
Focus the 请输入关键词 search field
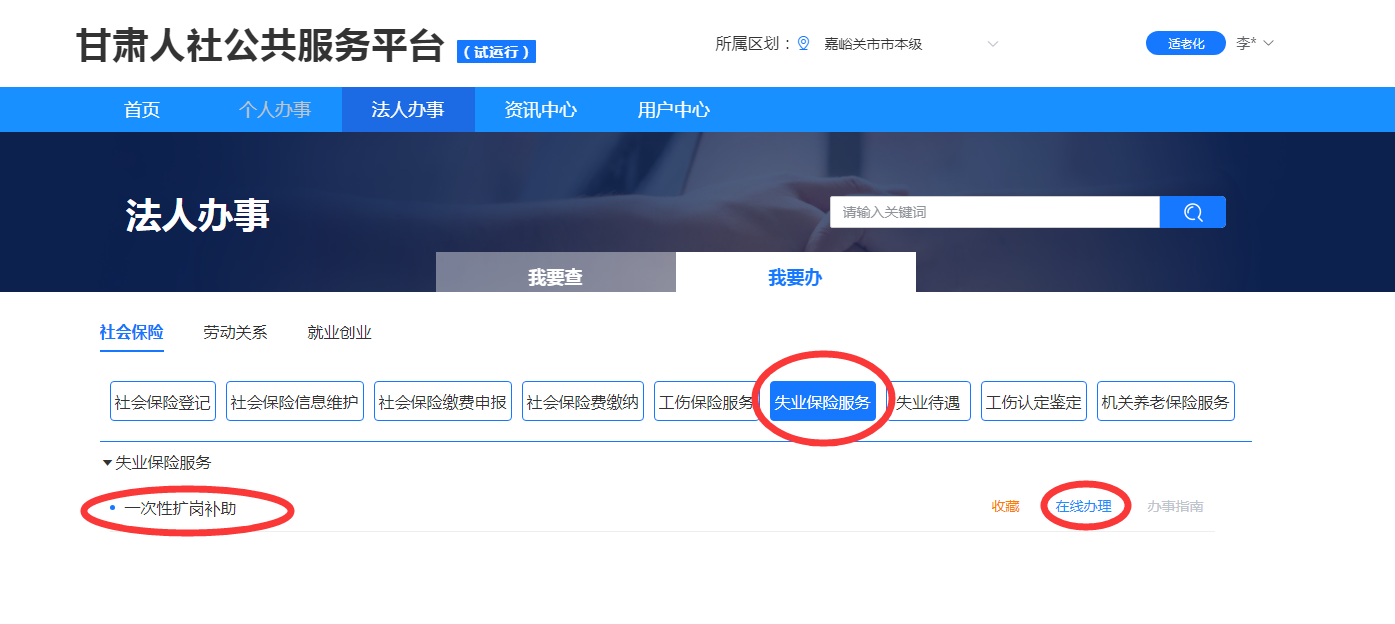tap(994, 212)
